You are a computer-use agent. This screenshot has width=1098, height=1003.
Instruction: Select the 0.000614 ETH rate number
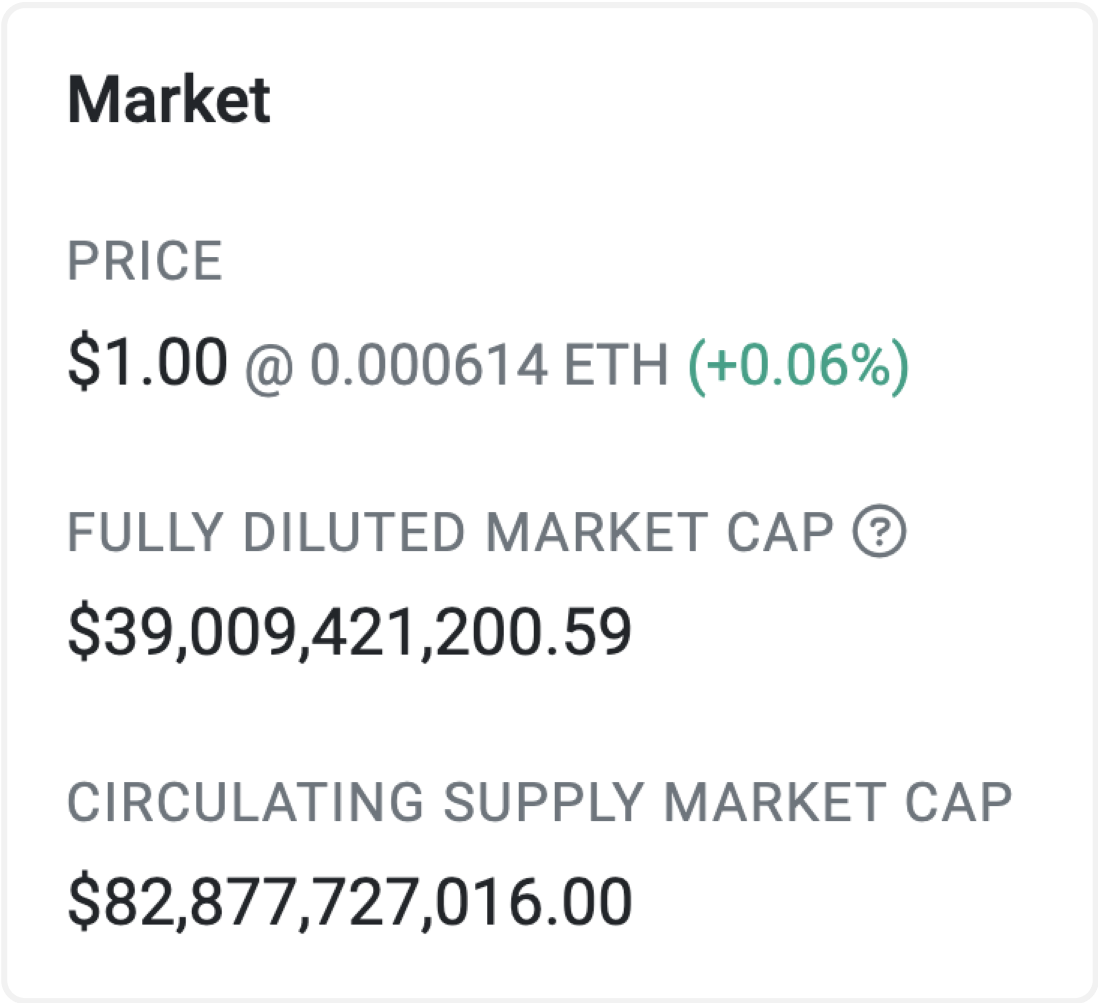point(429,365)
